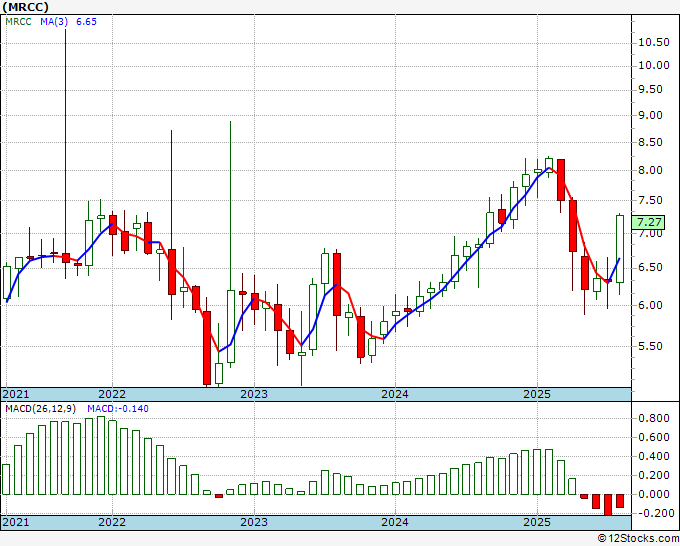This screenshot has width=680, height=546.
Task: Click 2021 on the MACD panel timeline
Action: click(x=16, y=522)
